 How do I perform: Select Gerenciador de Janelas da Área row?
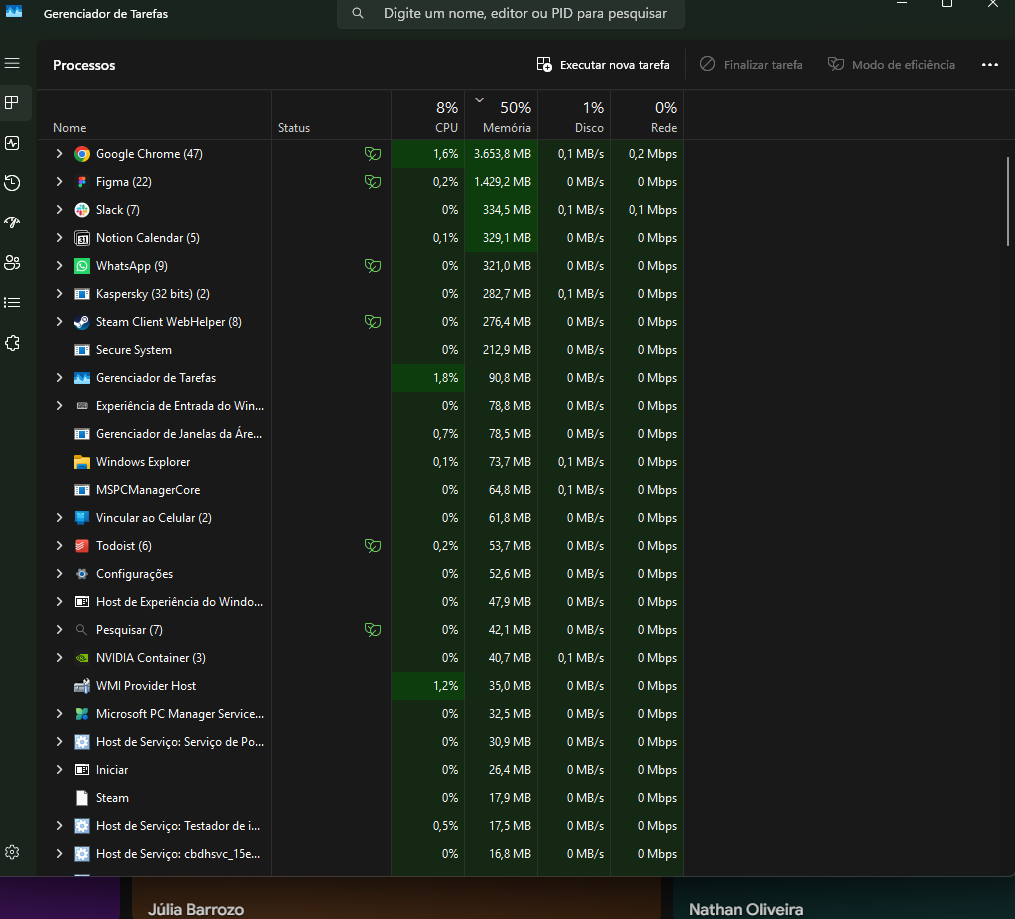pos(361,434)
